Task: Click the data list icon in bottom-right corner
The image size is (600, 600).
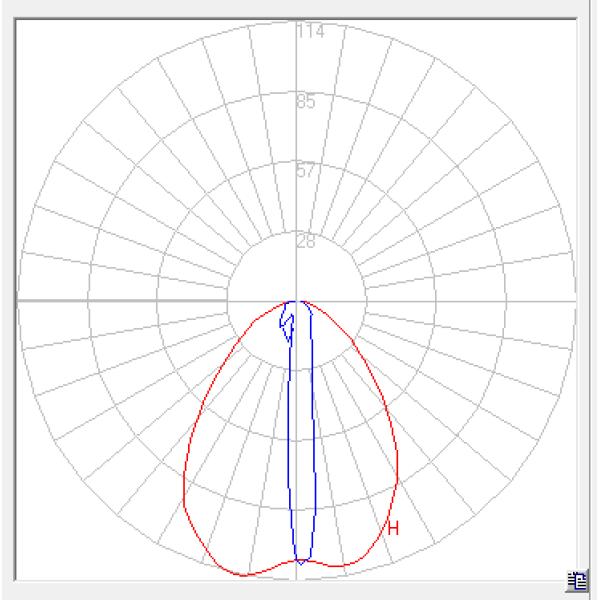Action: (x=577, y=578)
